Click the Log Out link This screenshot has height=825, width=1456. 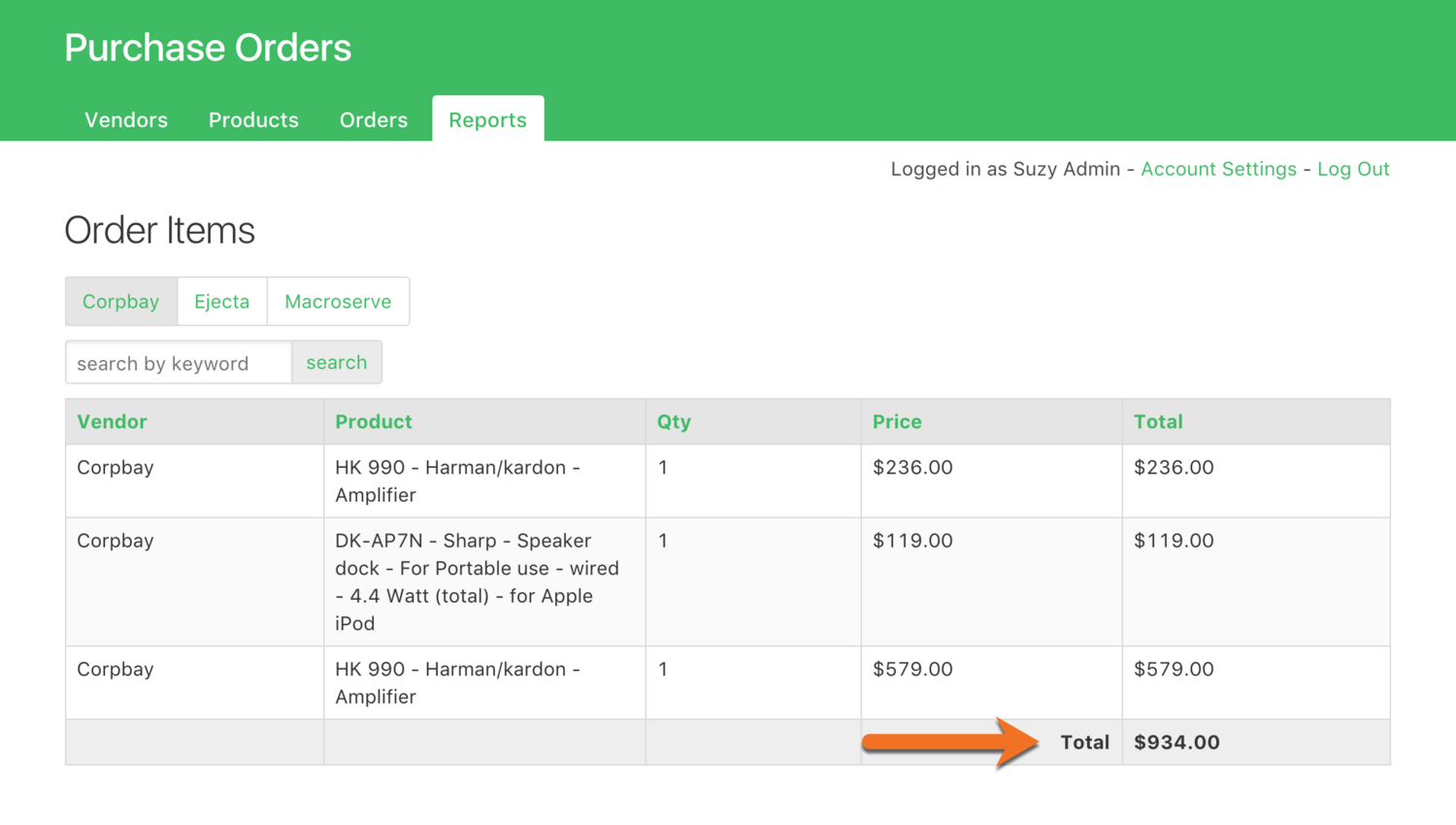pos(1353,169)
